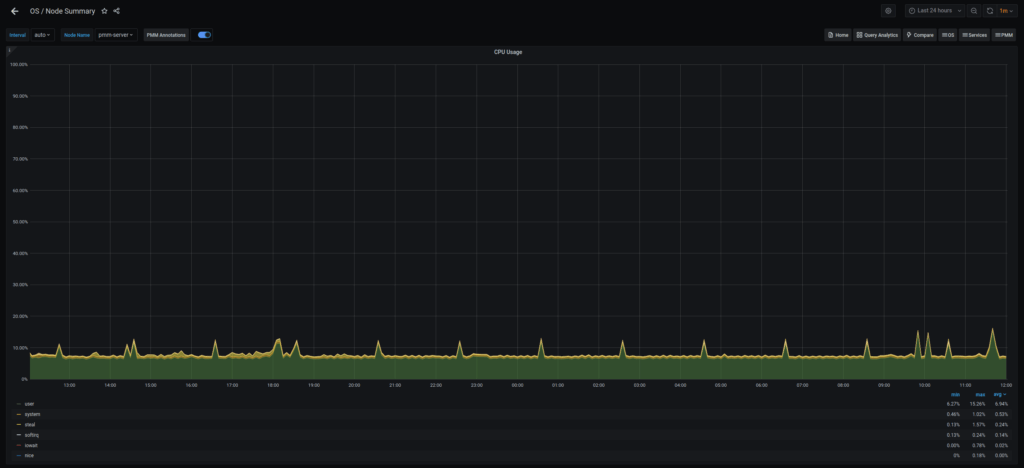The width and height of the screenshot is (1024, 468).
Task: Click user min value 6.27%
Action: [953, 404]
